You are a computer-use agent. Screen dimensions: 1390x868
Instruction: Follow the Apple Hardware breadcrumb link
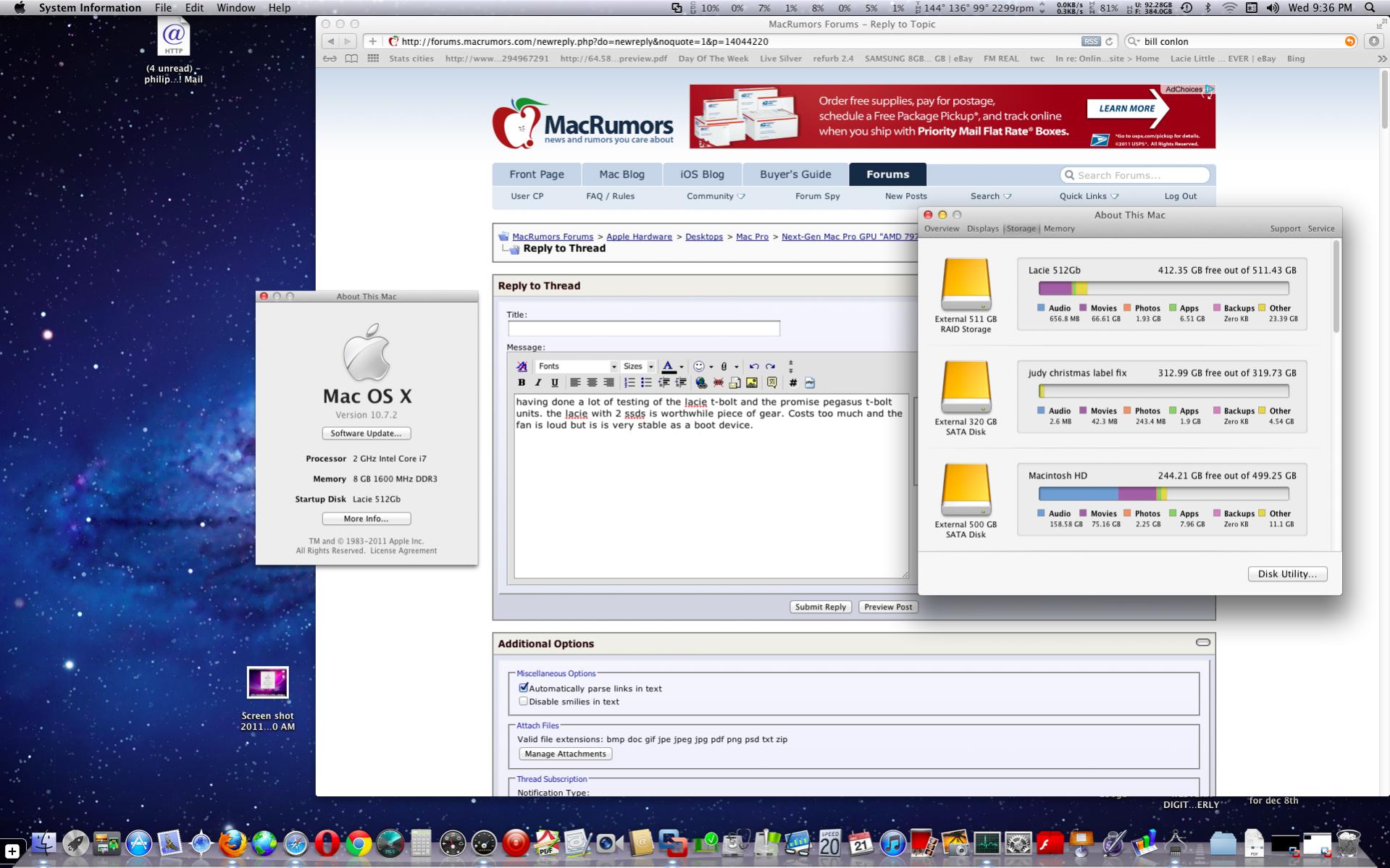tap(639, 237)
